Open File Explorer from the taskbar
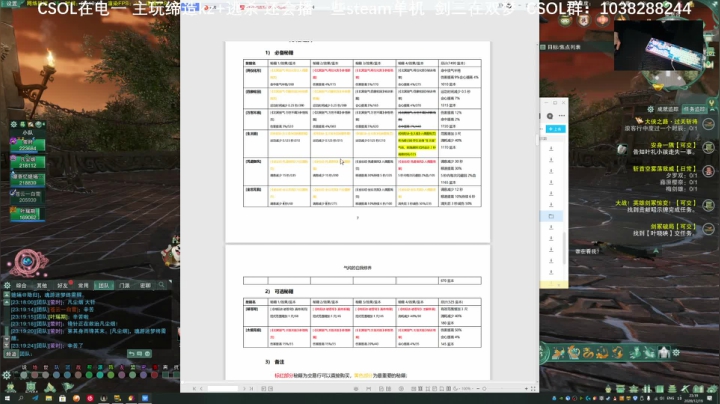Image resolution: width=720 pixels, height=404 pixels. pos(49,398)
